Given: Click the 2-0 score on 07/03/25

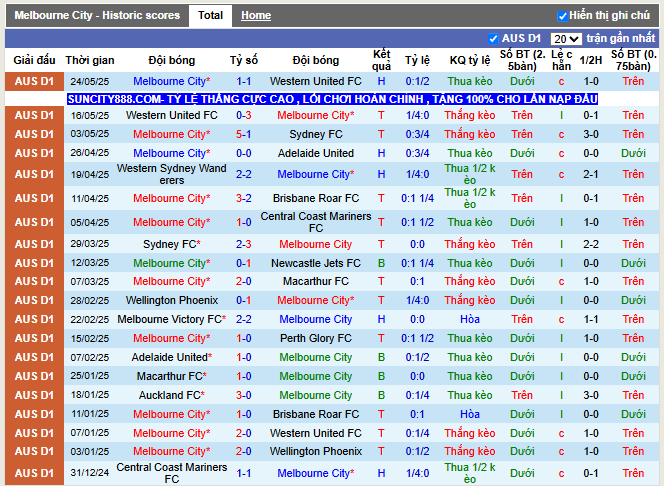Looking at the screenshot, I should 243,281.
